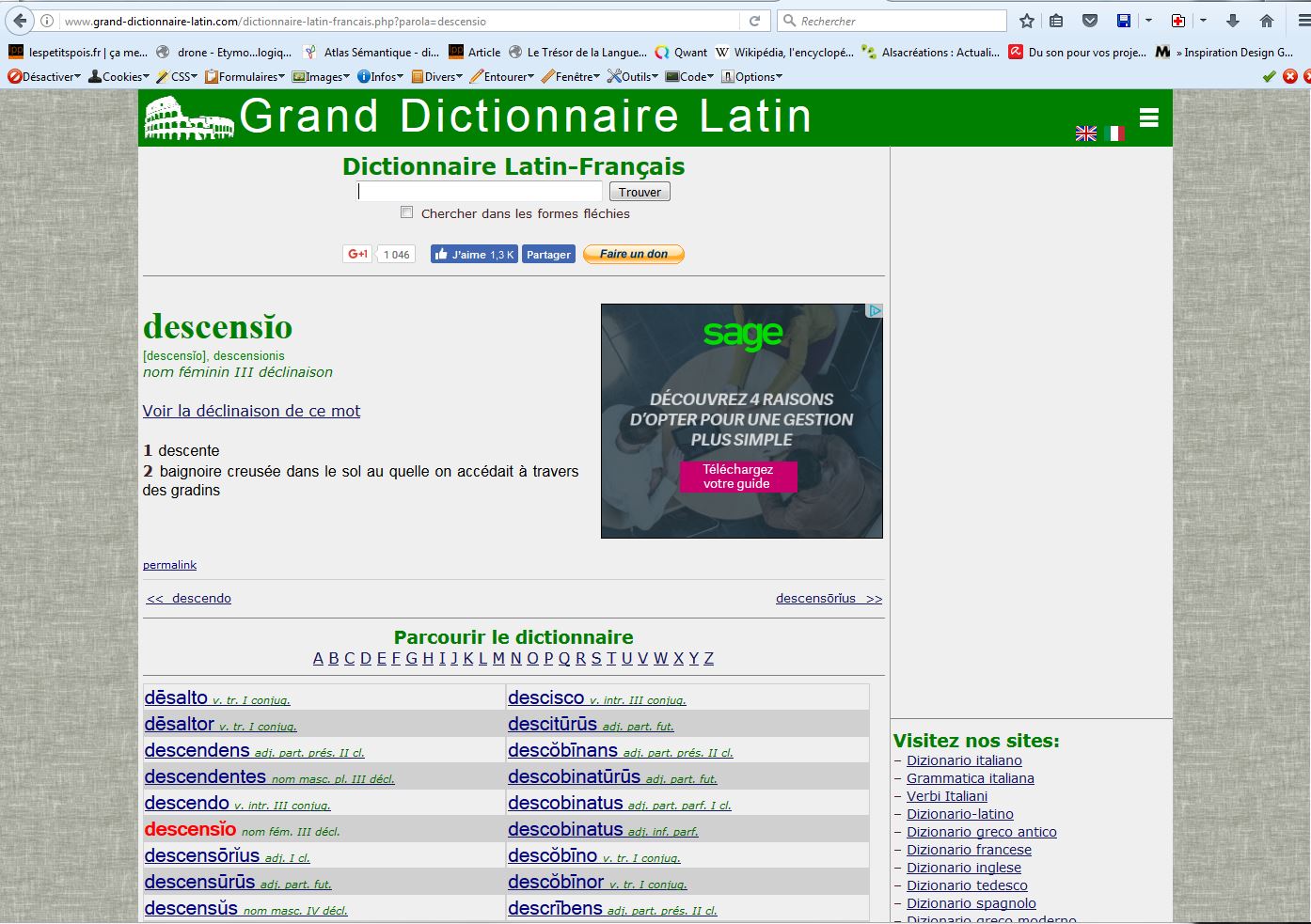Open the downloads arrow icon

pos(1233,21)
